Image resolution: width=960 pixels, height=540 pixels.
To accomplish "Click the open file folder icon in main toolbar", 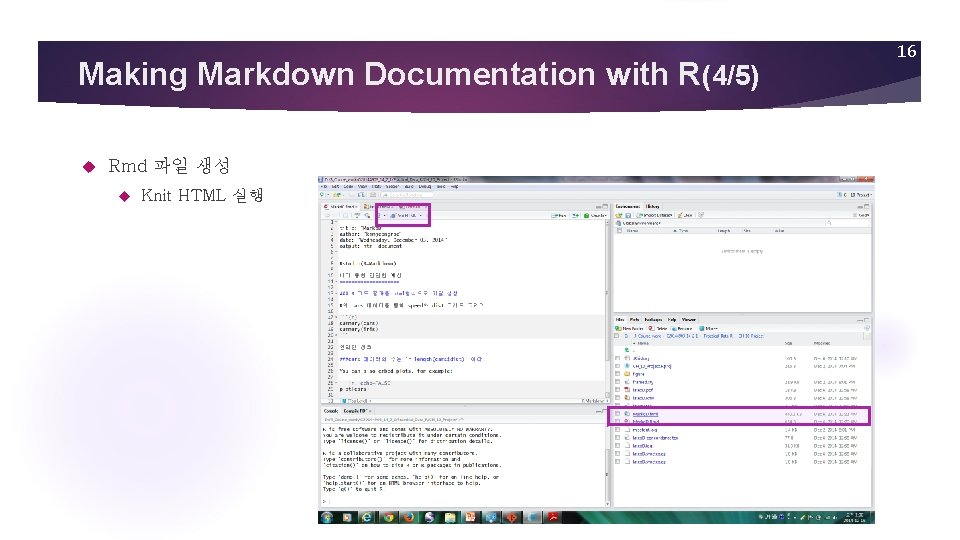I will click(x=337, y=195).
